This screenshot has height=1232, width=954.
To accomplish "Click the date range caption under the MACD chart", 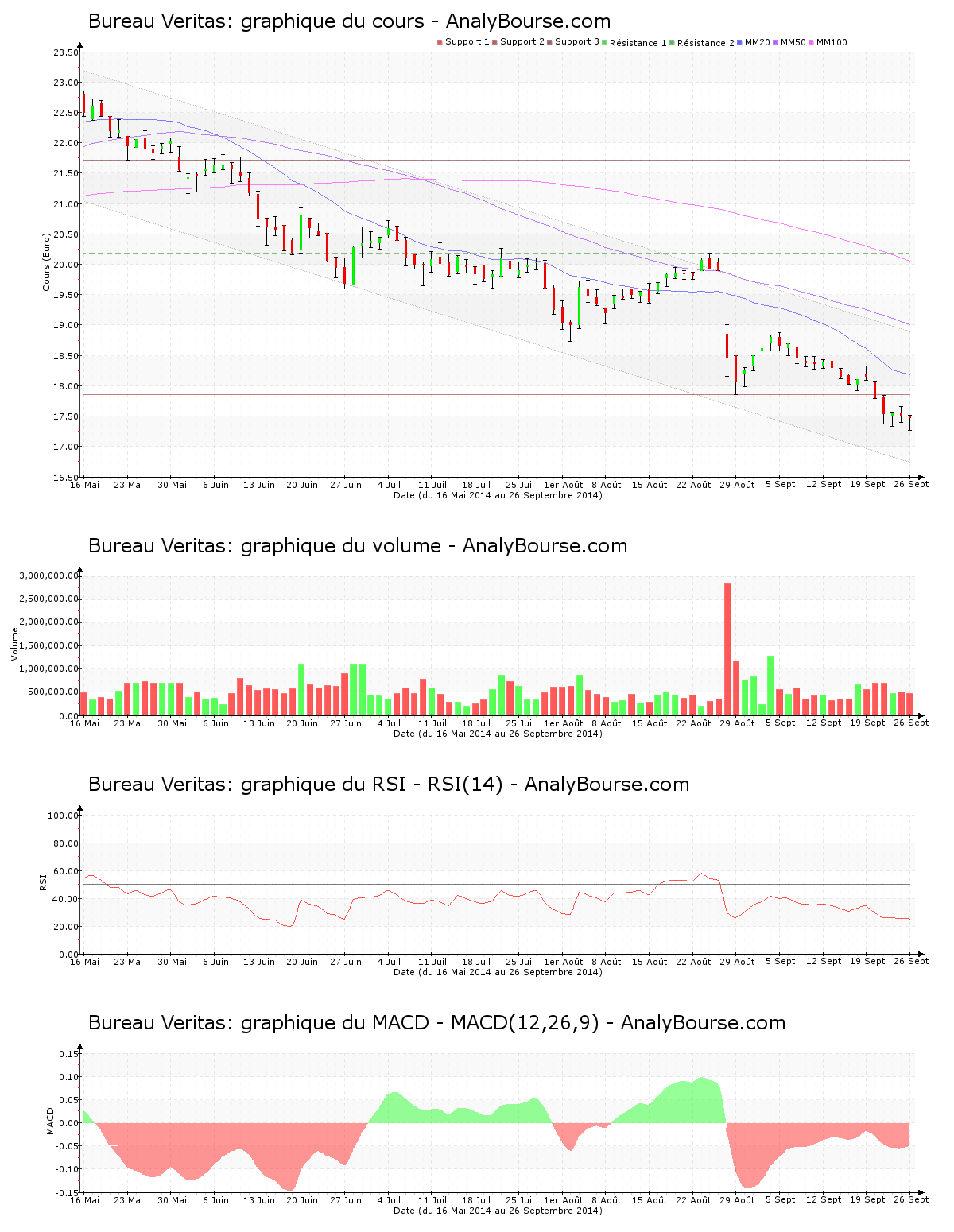I will (x=498, y=1211).
